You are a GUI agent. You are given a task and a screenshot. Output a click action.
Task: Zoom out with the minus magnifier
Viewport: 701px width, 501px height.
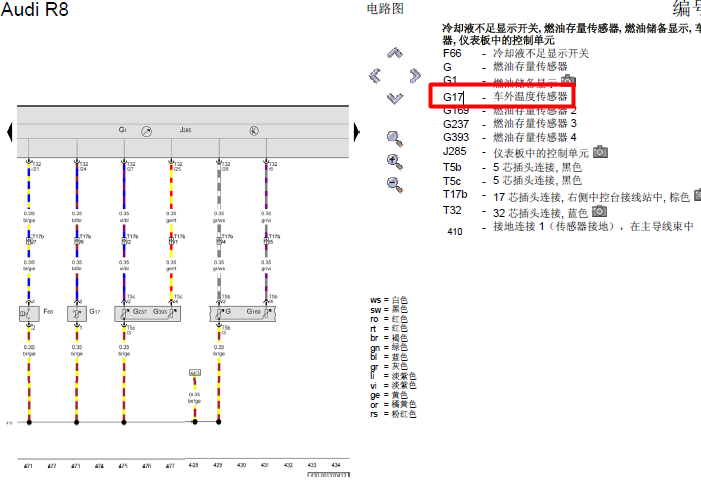395,185
